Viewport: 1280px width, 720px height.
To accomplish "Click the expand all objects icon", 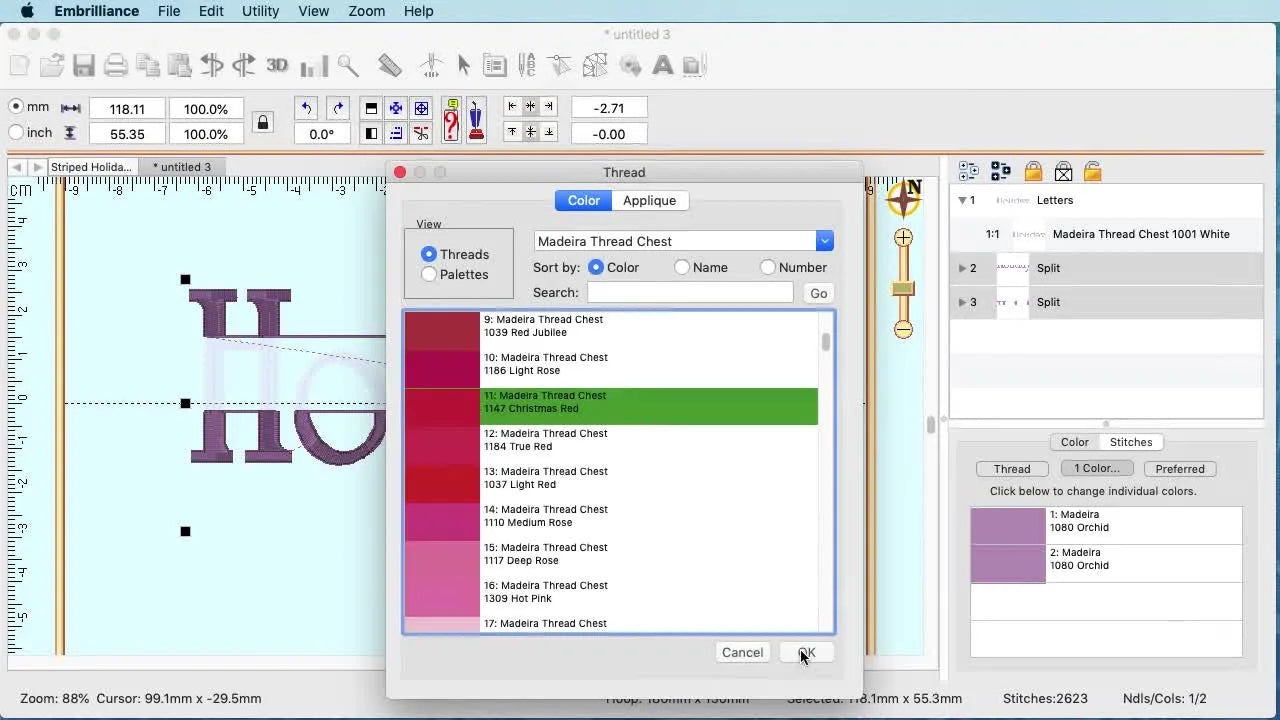I will 968,172.
